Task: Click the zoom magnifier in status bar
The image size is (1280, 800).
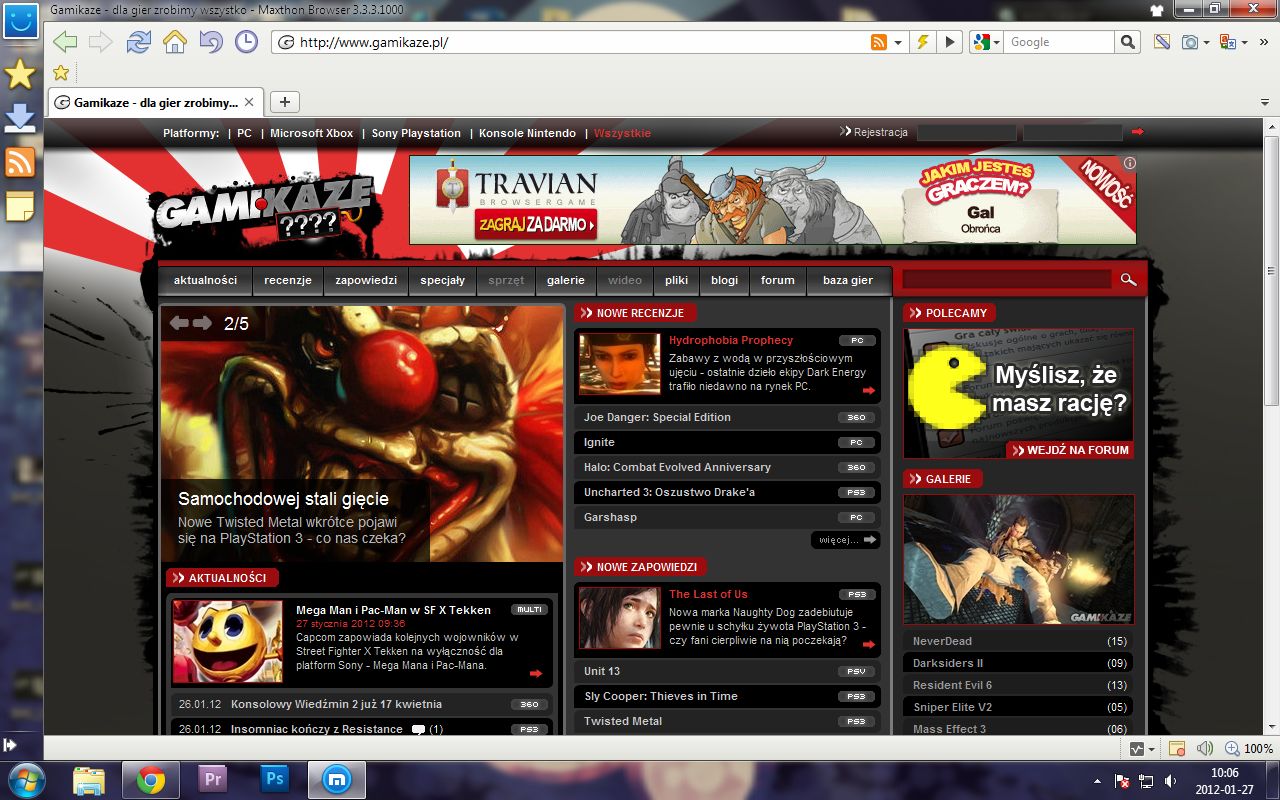Action: coord(1232,748)
